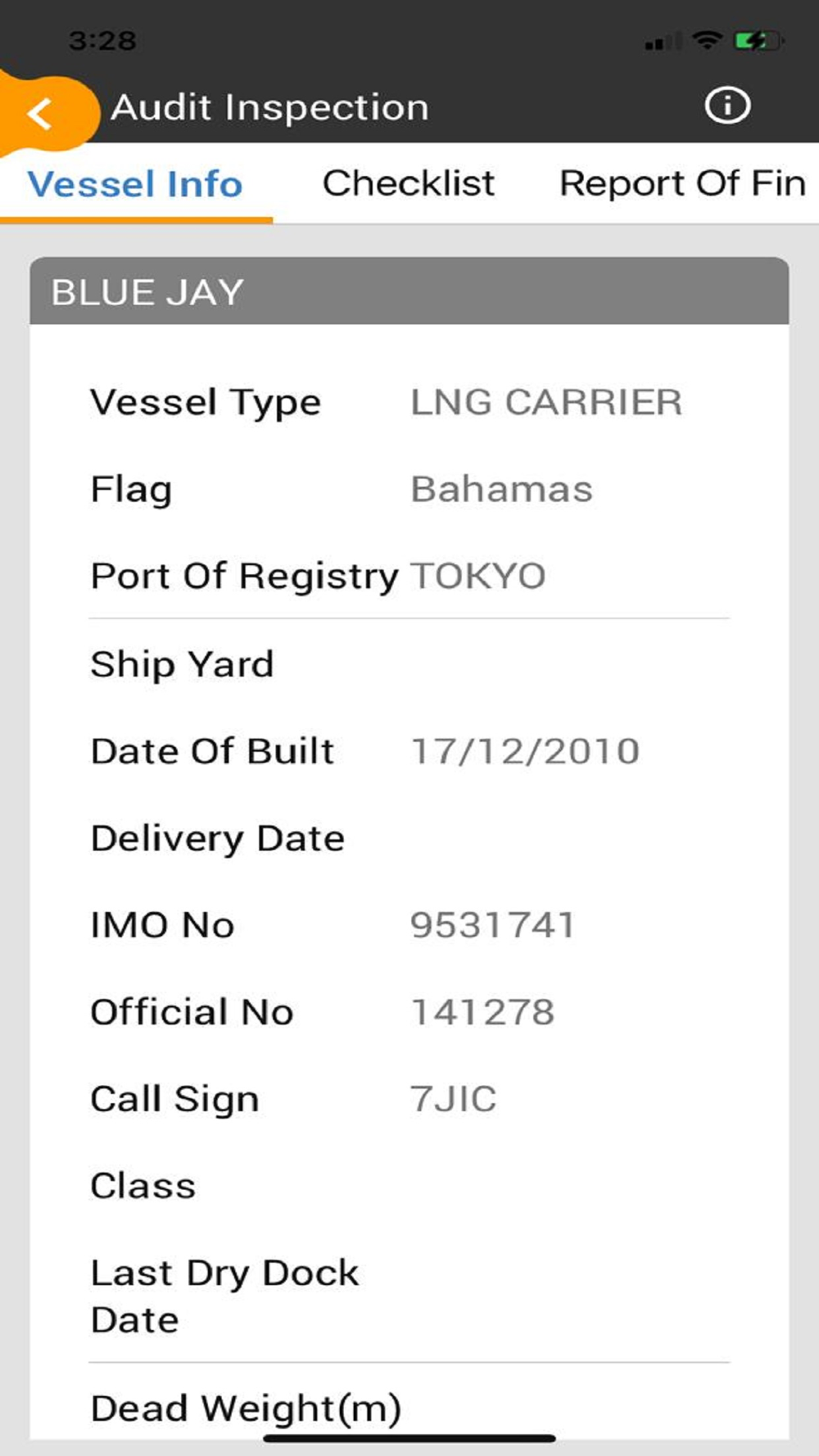Tap the Official No value 141278
819x1456 pixels.
tap(482, 1012)
